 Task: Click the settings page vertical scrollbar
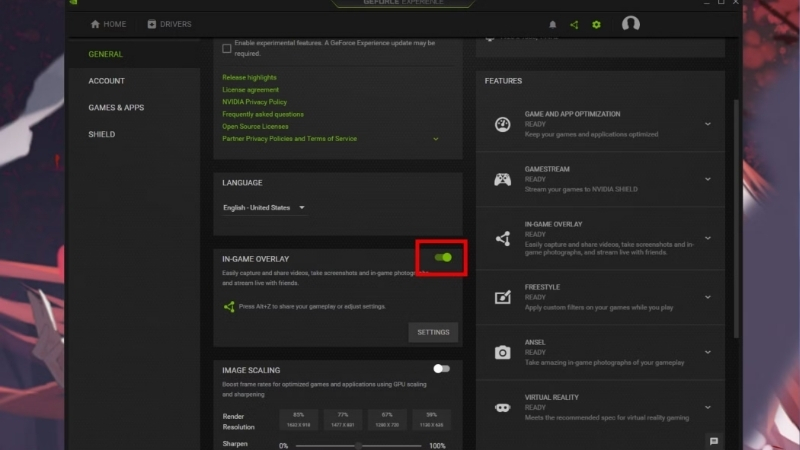click(x=736, y=219)
